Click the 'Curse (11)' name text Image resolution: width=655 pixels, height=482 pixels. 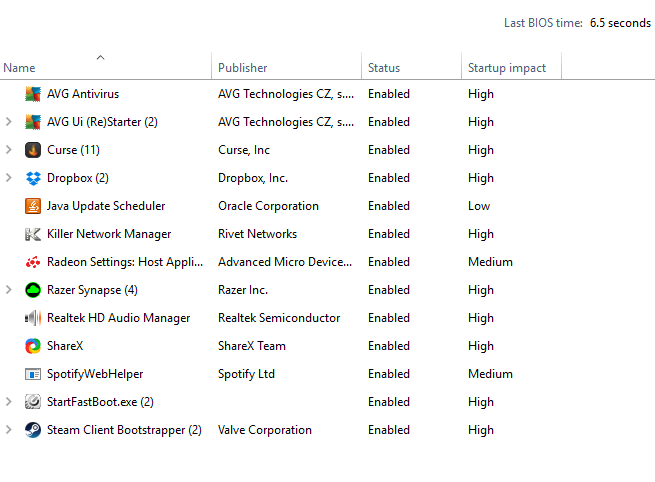(74, 150)
